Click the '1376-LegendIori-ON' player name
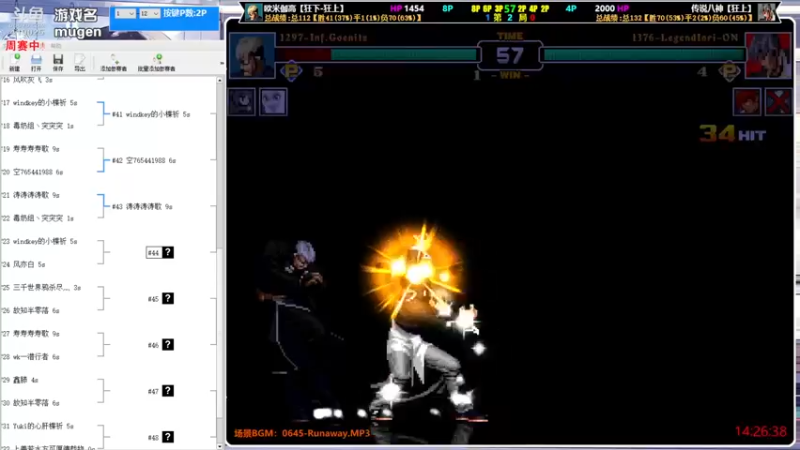The height and width of the screenshot is (450, 800). click(685, 38)
